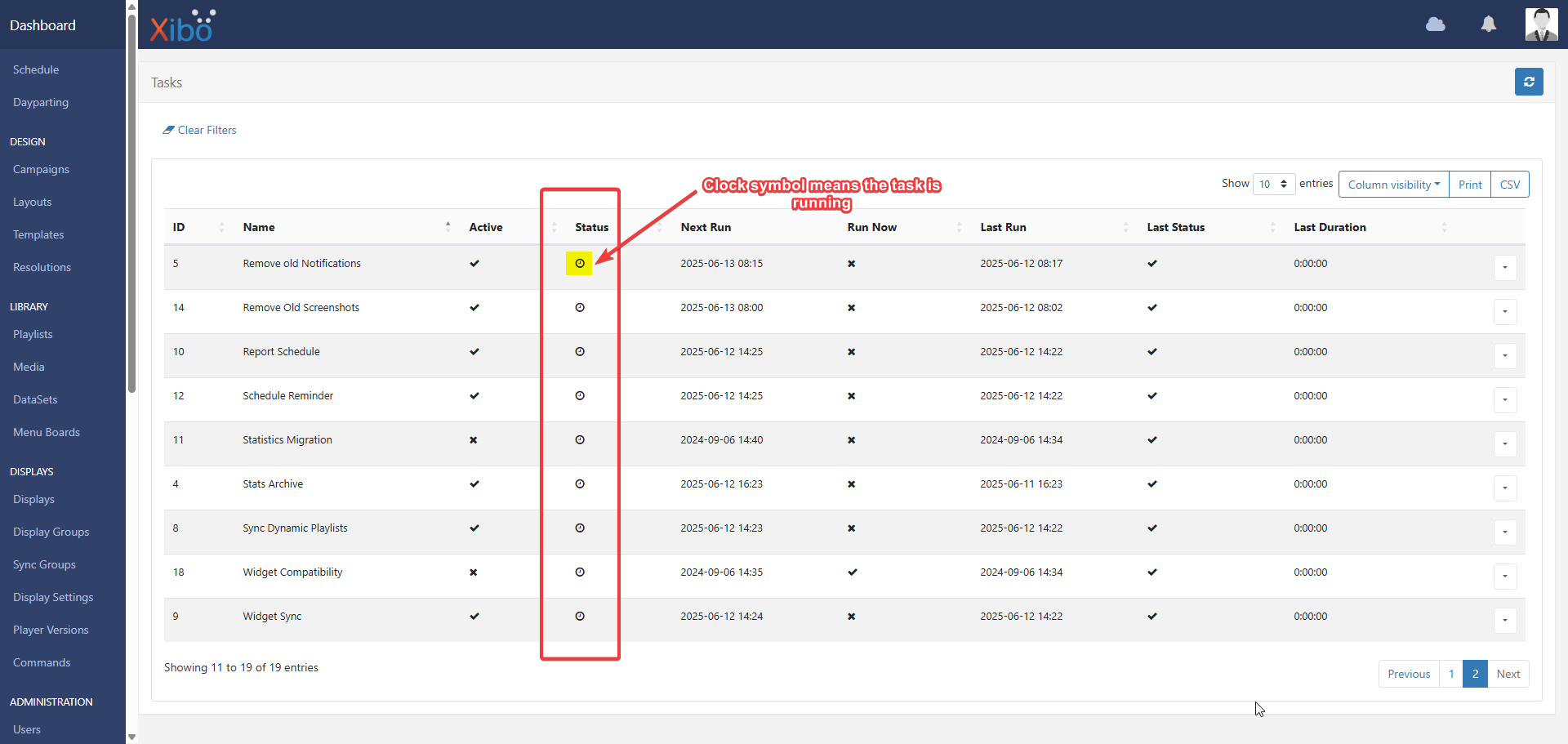1568x744 pixels.
Task: Open row menu for Stats Archive
Action: click(1505, 488)
